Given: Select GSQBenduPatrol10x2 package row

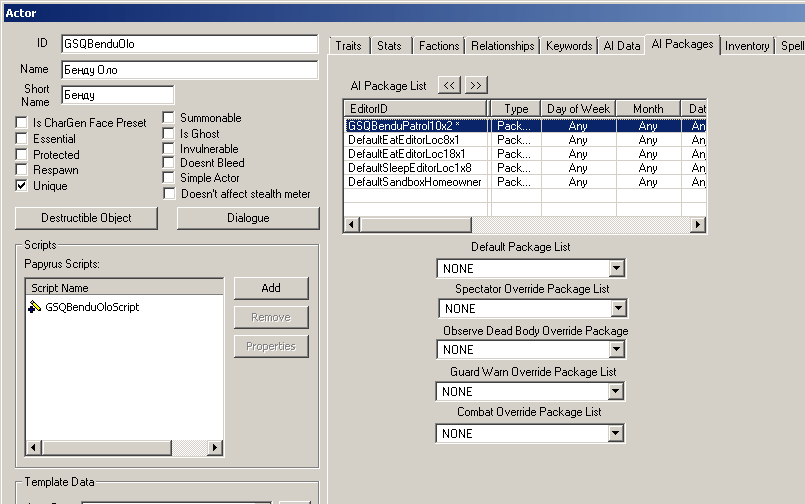Looking at the screenshot, I should (x=525, y=126).
